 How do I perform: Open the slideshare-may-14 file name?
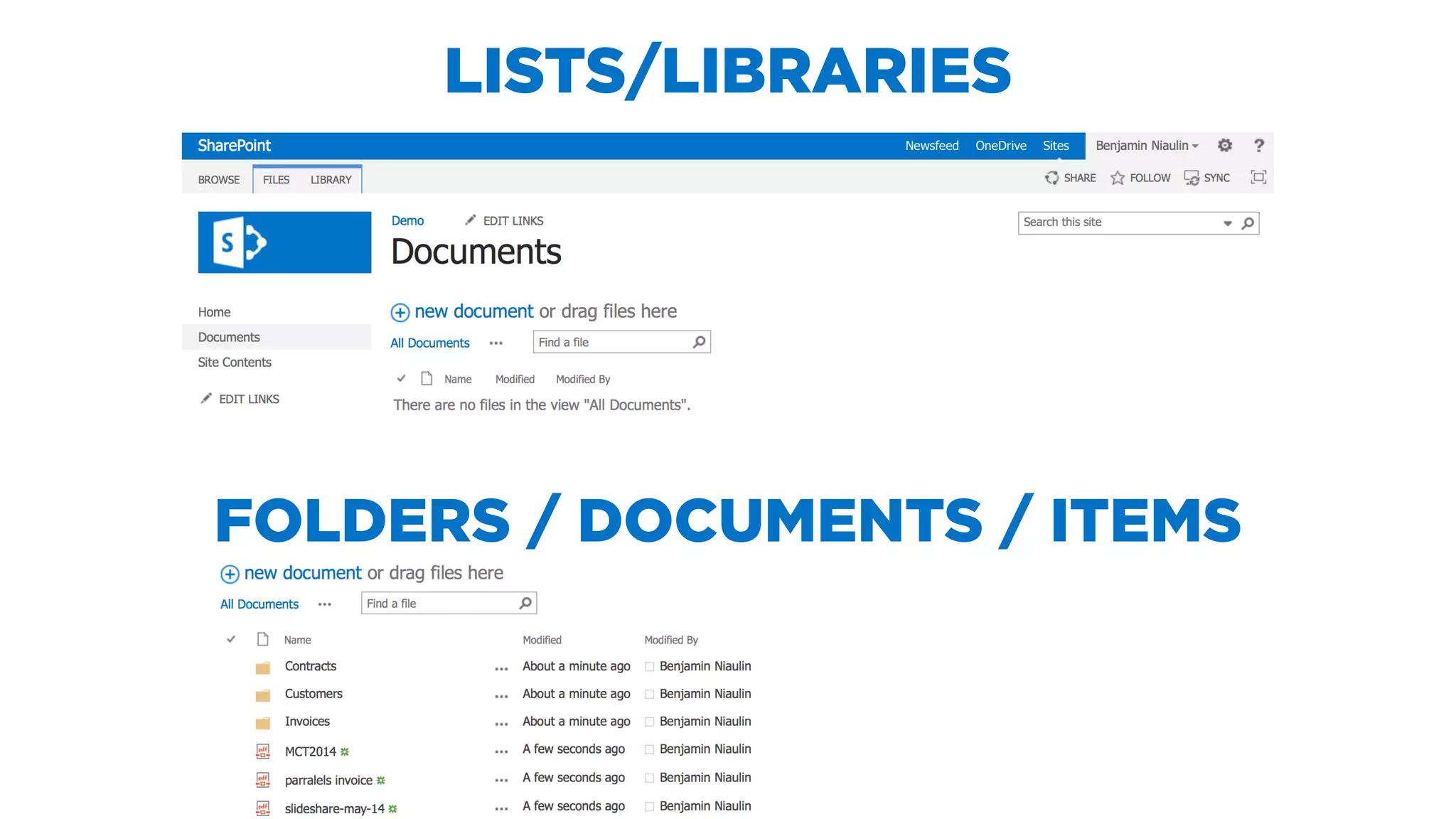pyautogui.click(x=334, y=808)
